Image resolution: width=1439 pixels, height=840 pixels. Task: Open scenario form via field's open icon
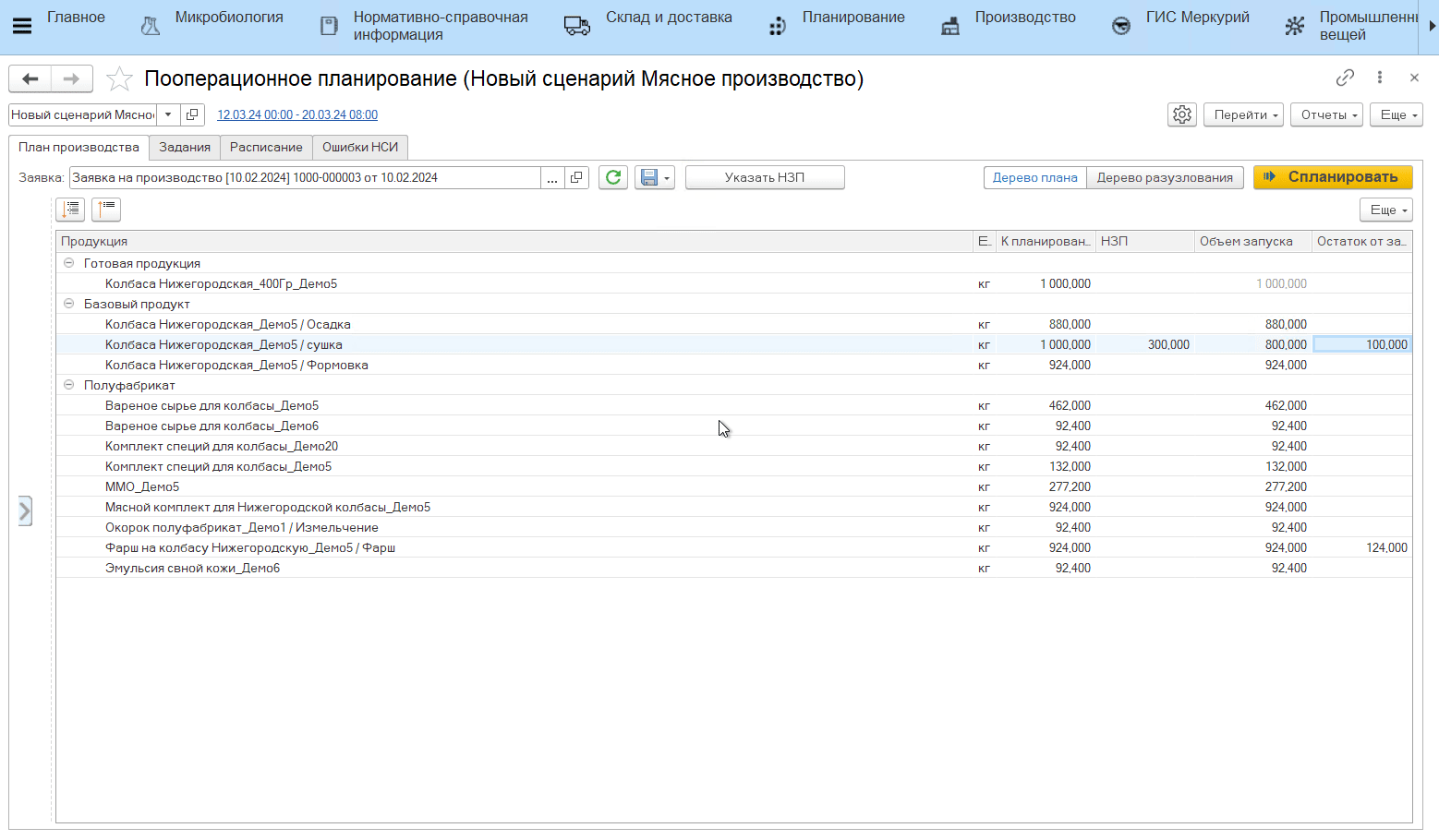pyautogui.click(x=192, y=114)
